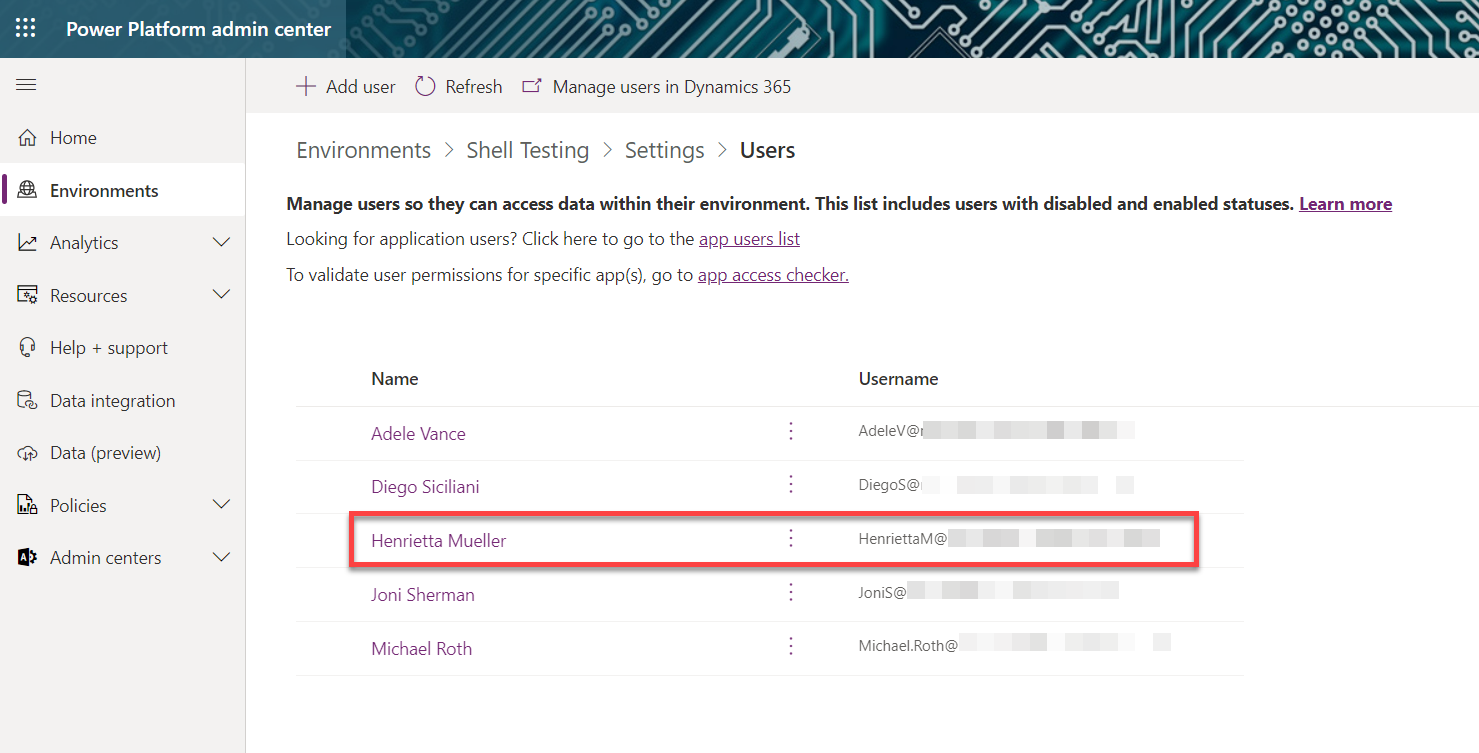Click HenriettaM@ username cell
This screenshot has width=1479, height=753.
pos(1009,539)
